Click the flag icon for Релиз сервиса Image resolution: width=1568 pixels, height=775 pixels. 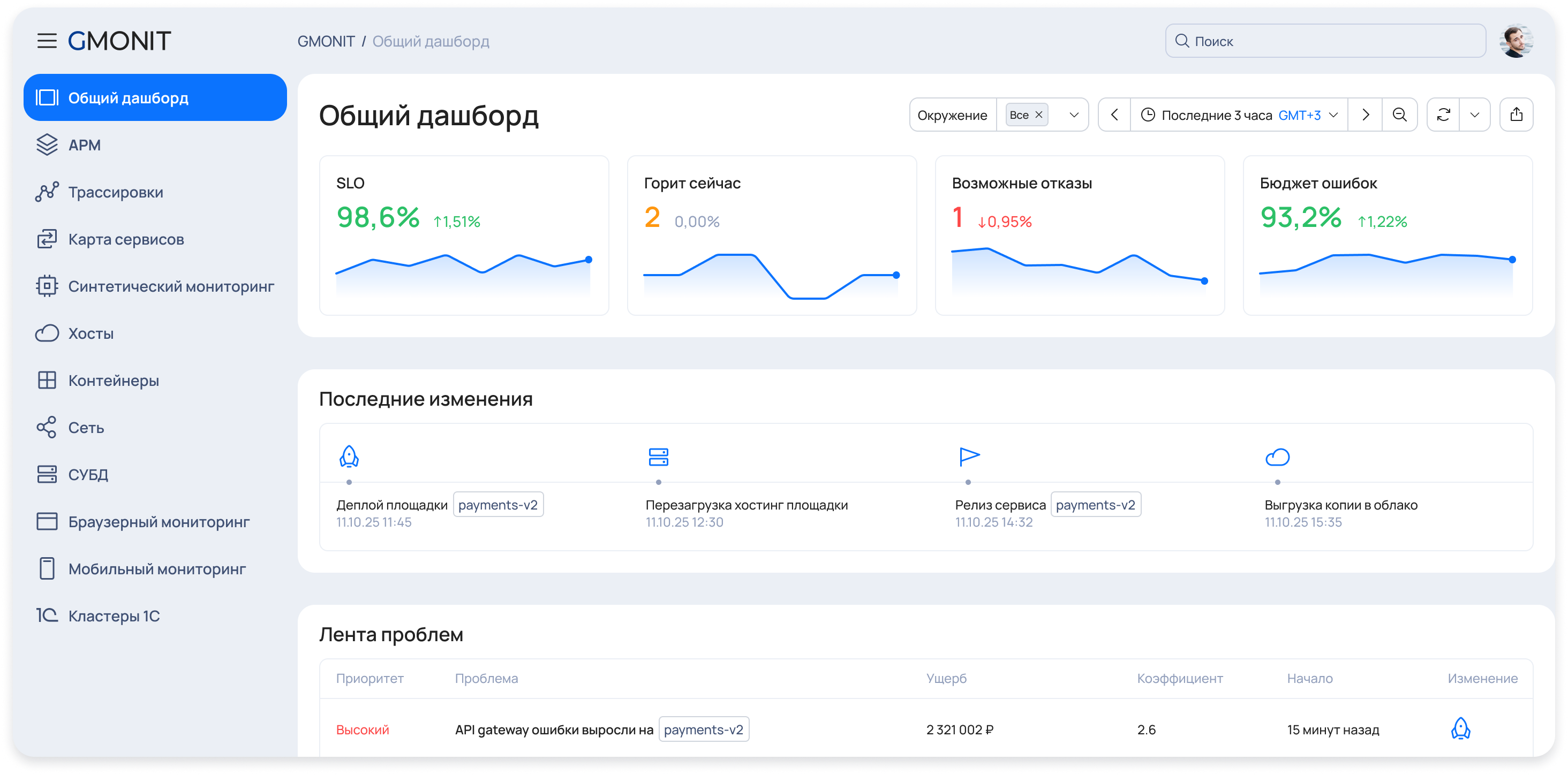(x=968, y=456)
